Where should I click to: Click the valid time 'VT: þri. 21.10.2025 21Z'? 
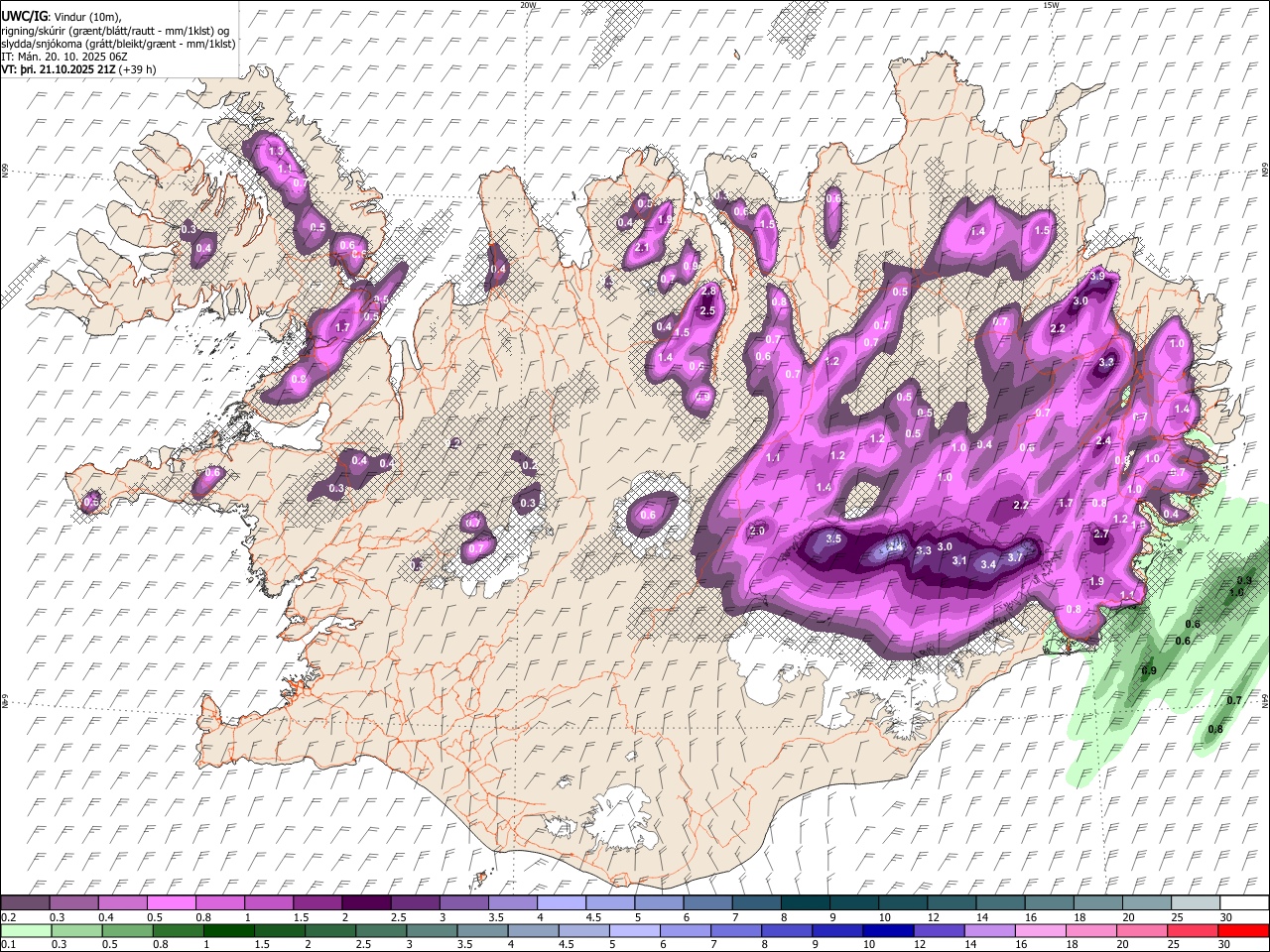pos(59,70)
